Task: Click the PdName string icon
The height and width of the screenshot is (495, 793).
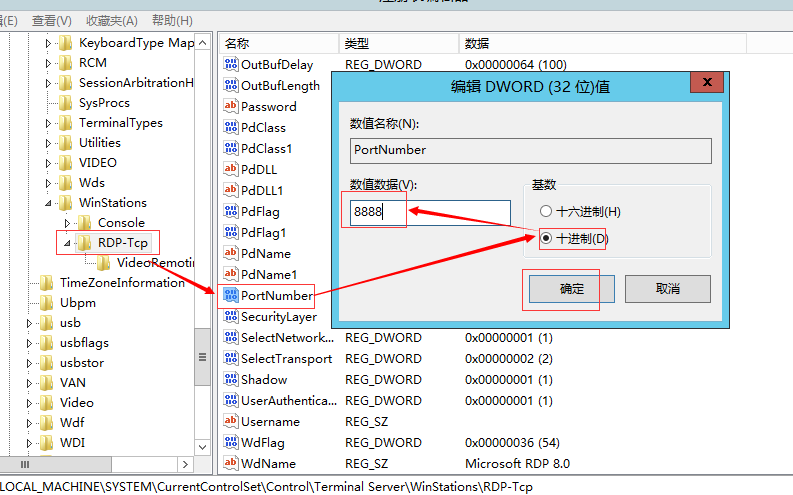Action: click(x=231, y=253)
